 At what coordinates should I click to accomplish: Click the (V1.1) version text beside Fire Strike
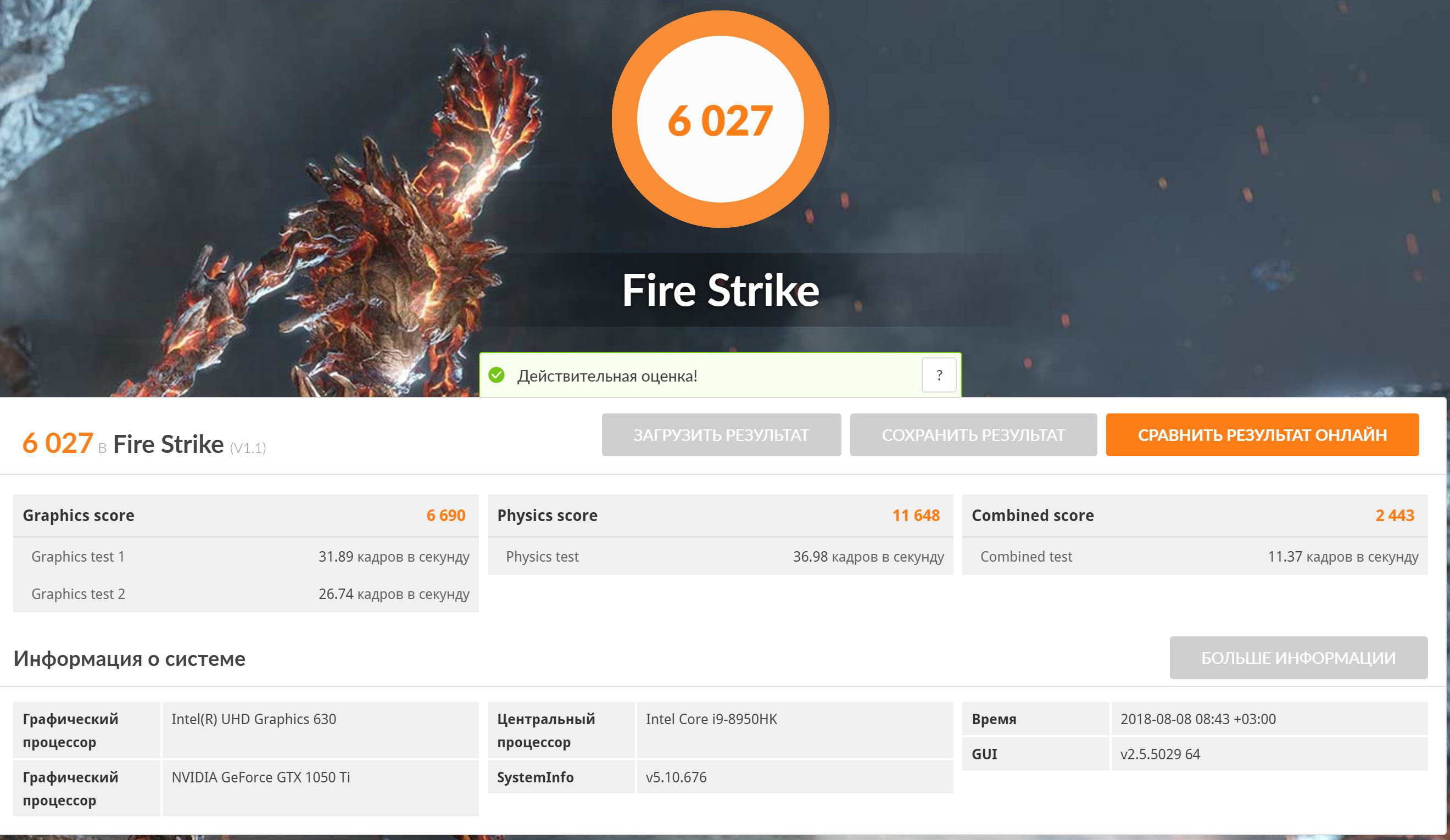click(x=248, y=447)
